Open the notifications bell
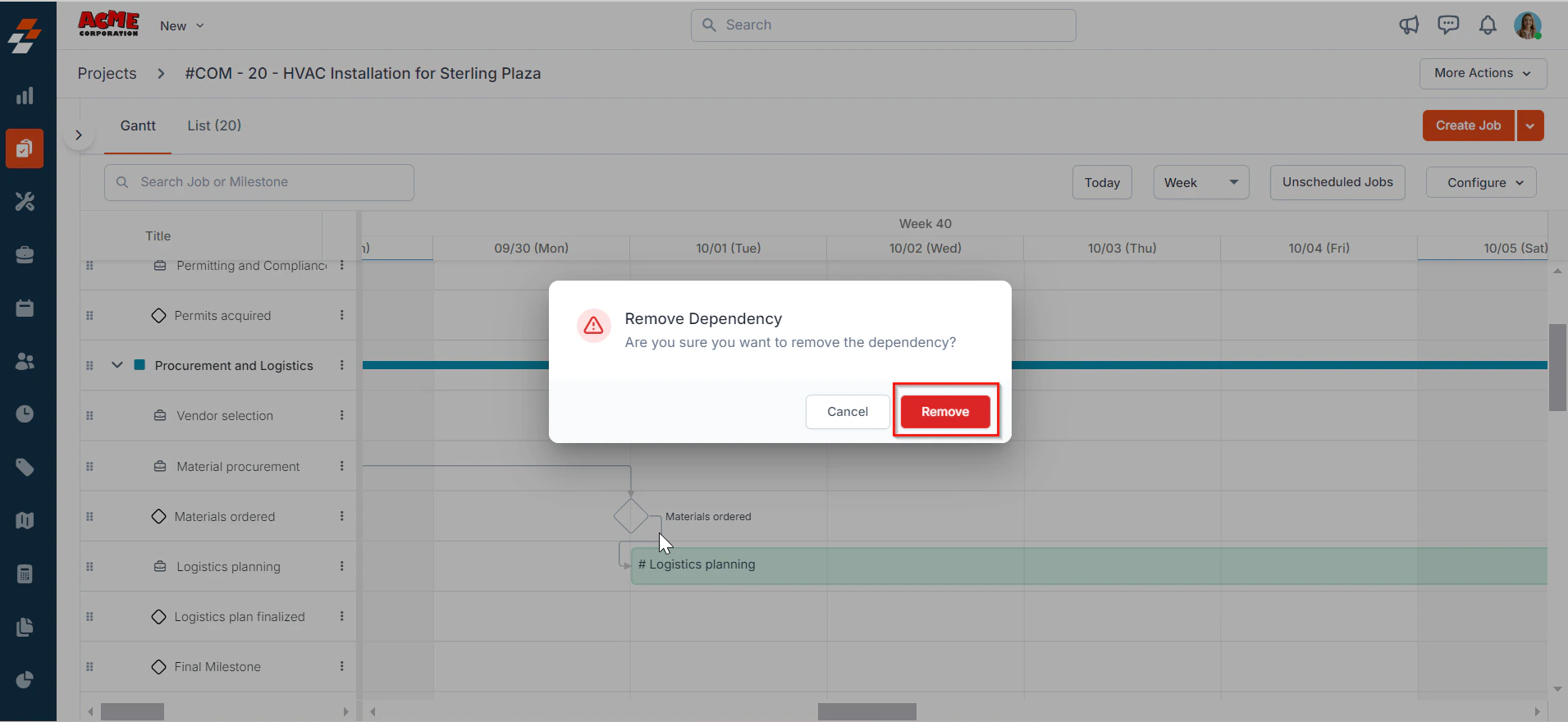1568x722 pixels. click(1488, 25)
